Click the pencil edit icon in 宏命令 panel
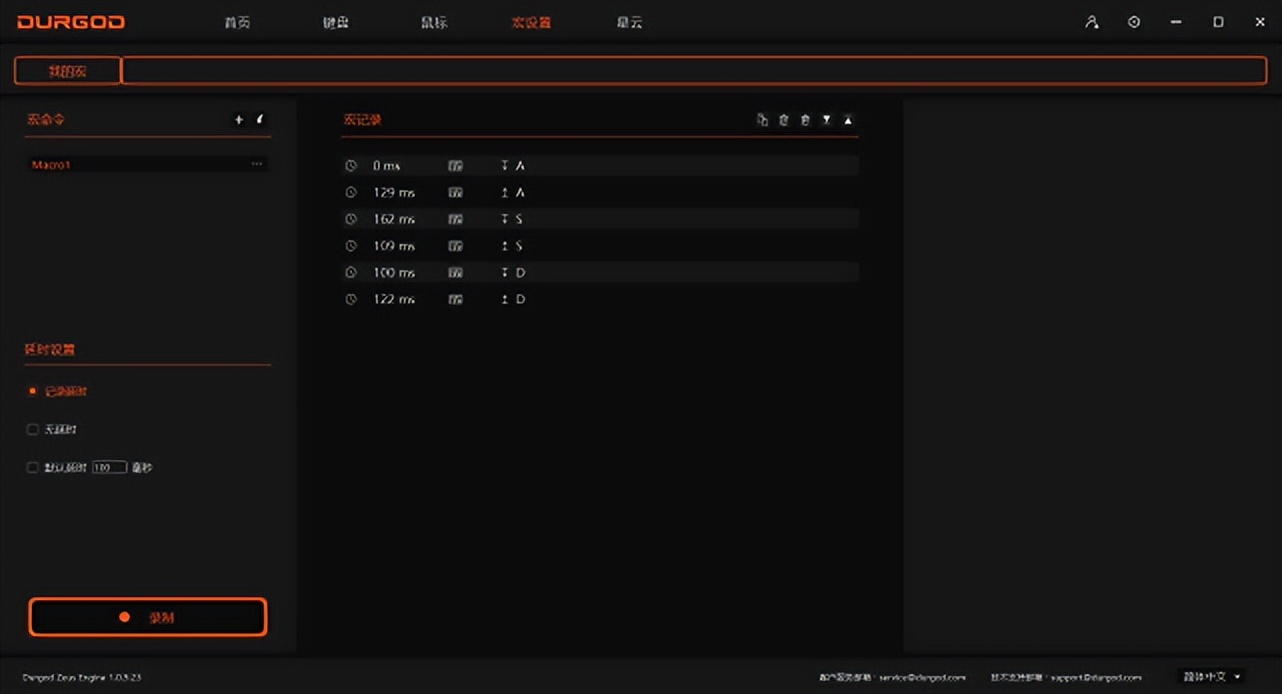Viewport: 1282px width, 694px height. click(x=260, y=119)
